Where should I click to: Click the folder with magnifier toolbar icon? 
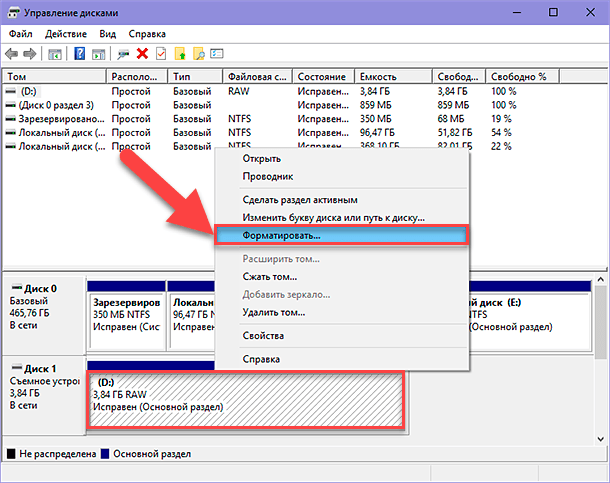[198, 54]
